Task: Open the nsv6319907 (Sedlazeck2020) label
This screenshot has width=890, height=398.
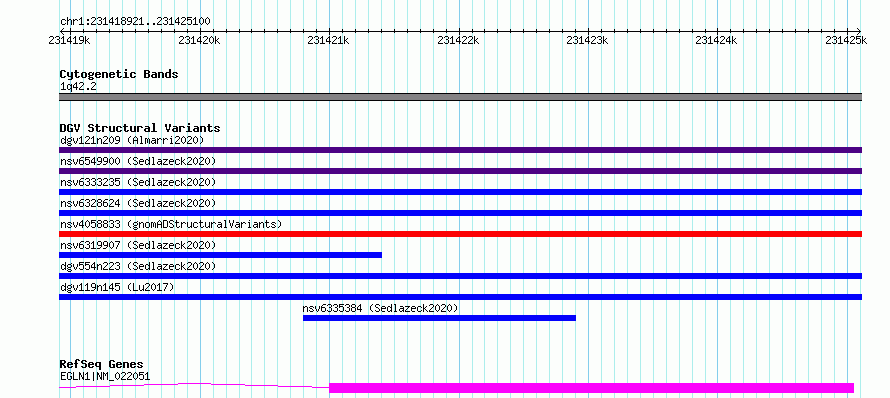Action: pos(138,245)
